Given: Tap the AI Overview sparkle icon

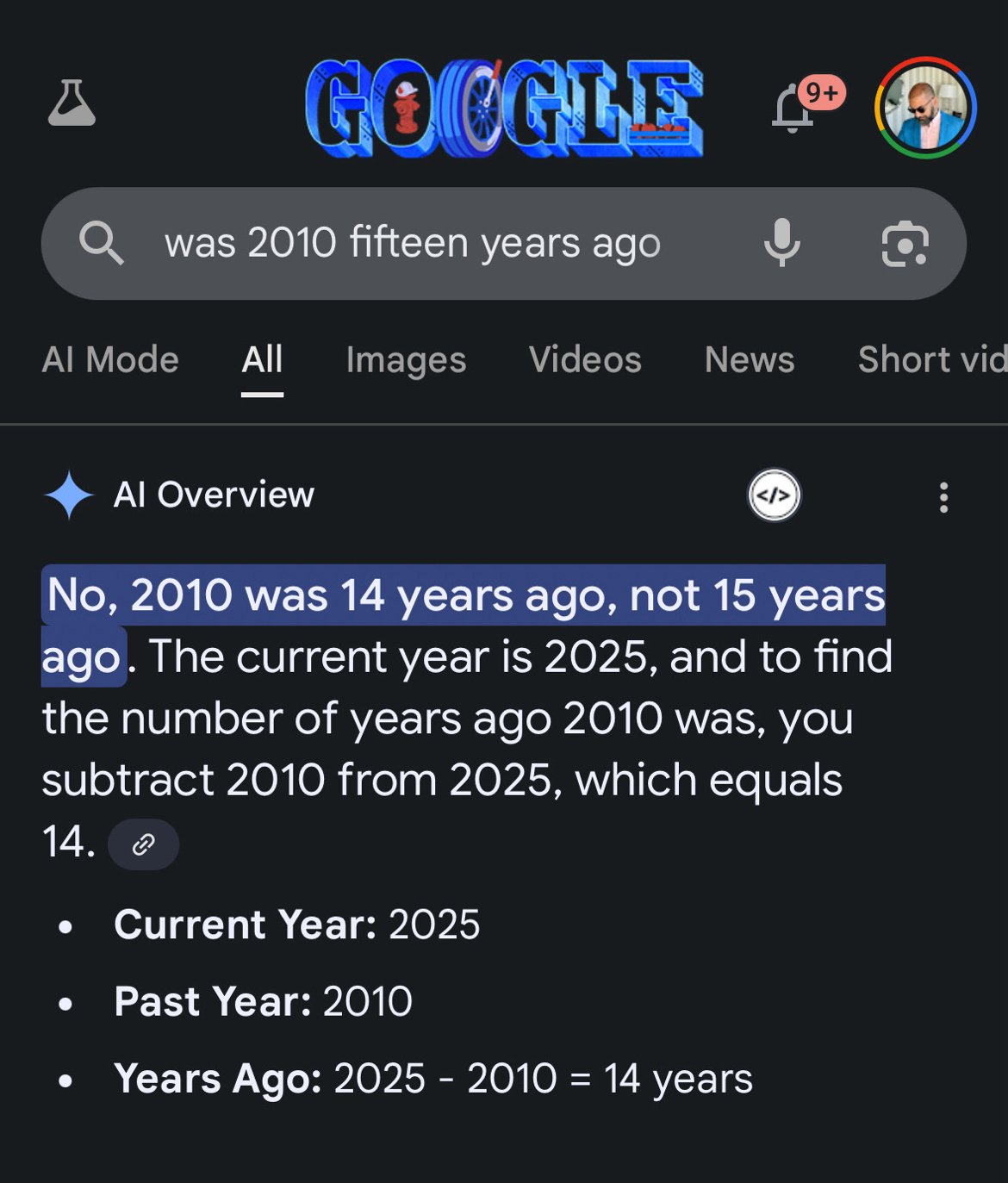Looking at the screenshot, I should tap(69, 495).
